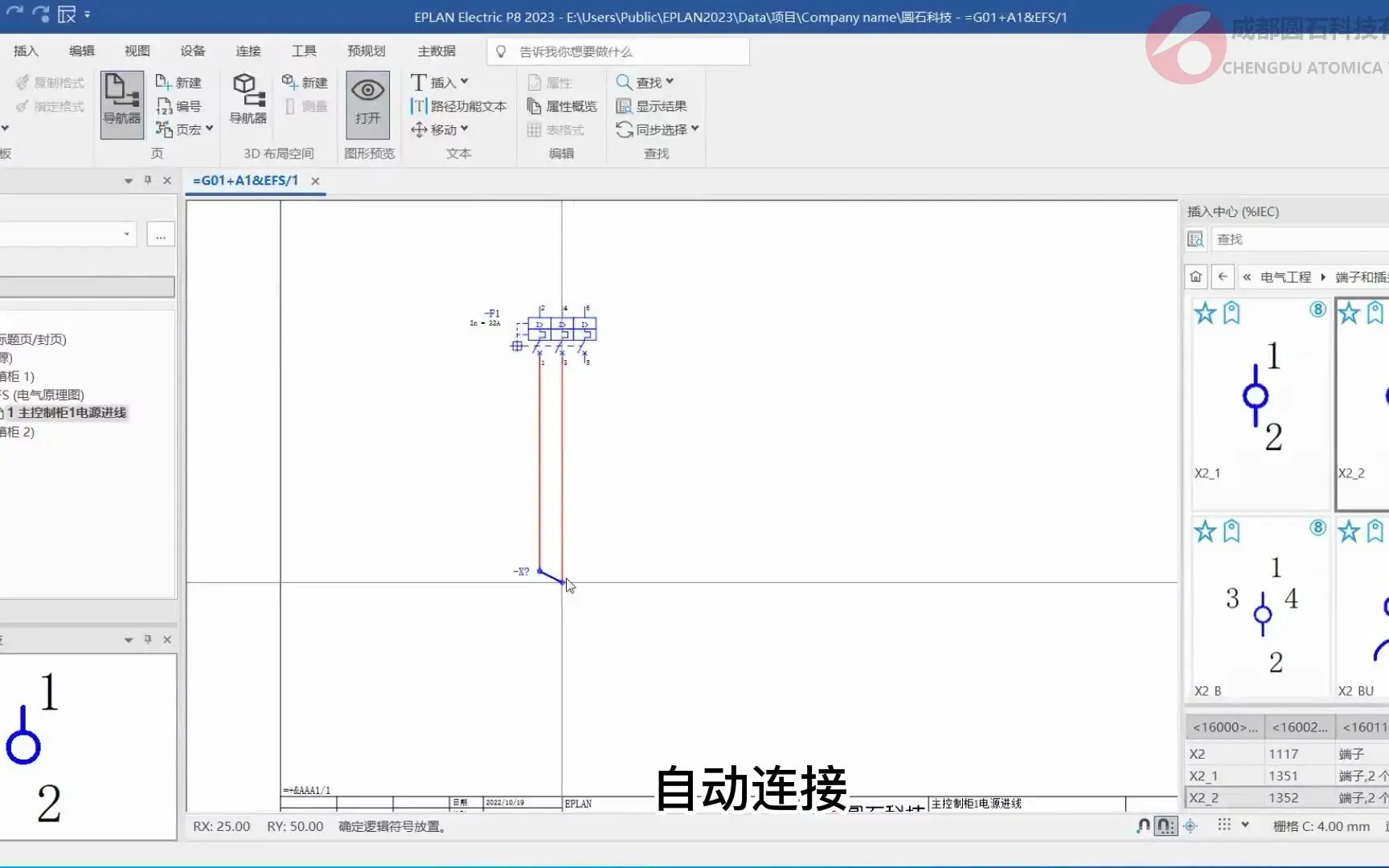Go back in insert center

[1223, 277]
